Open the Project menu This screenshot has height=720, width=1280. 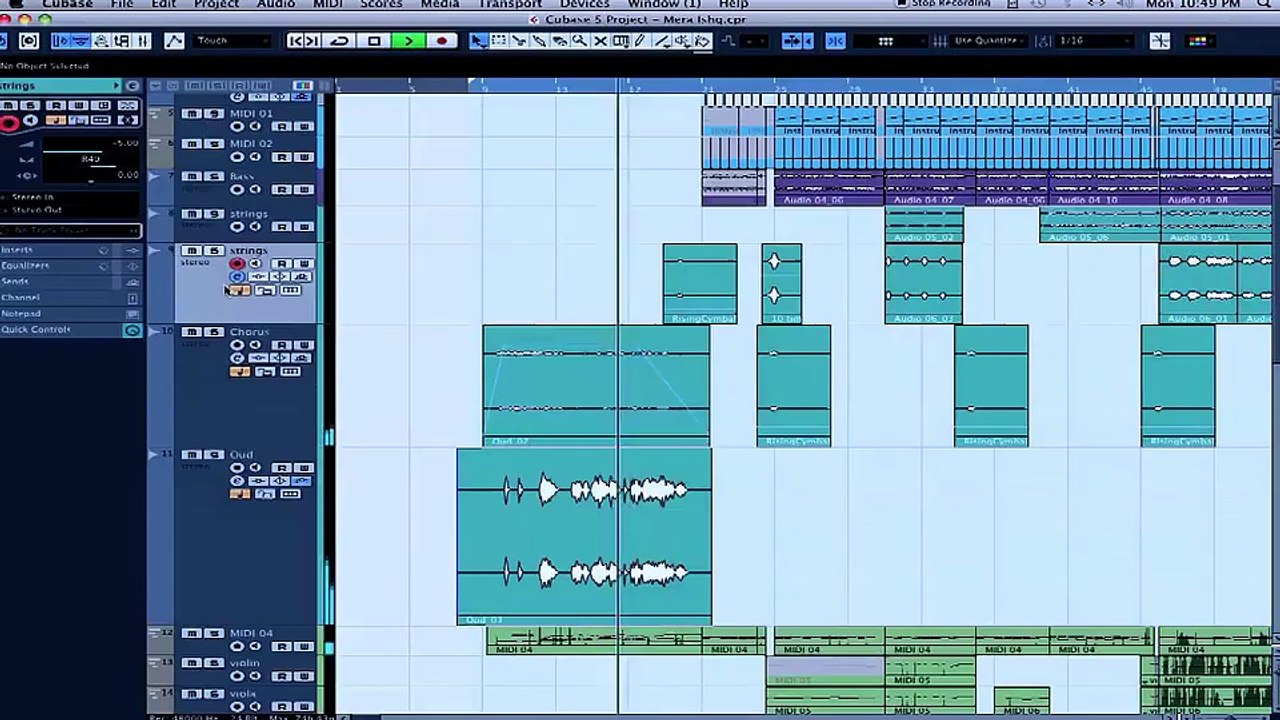point(218,5)
